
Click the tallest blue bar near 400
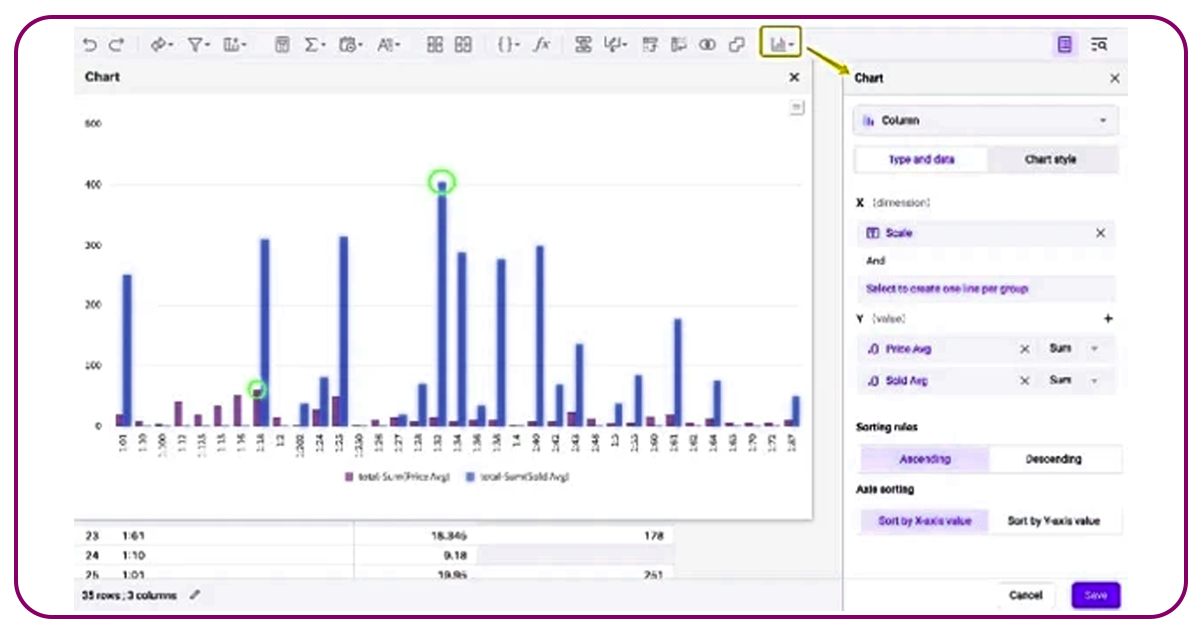tap(442, 305)
